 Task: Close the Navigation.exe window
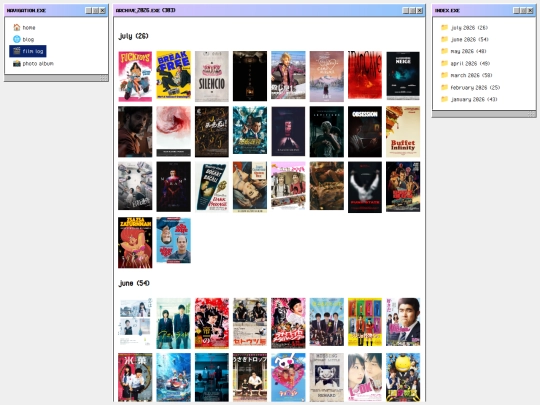[x=103, y=10]
